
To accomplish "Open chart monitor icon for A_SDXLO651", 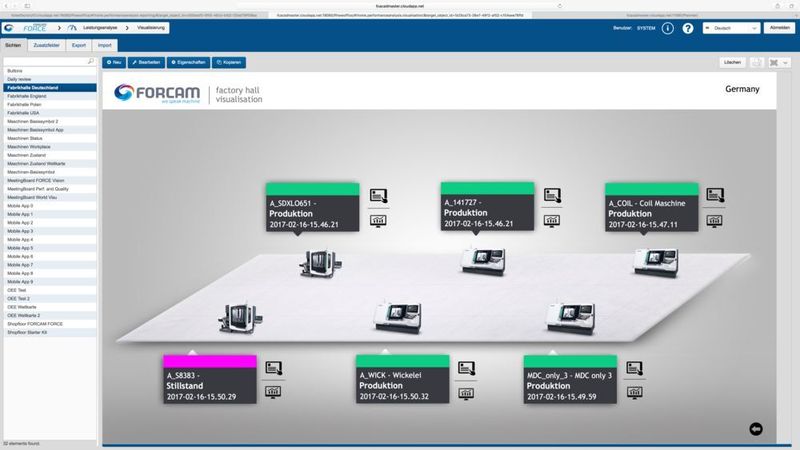I will tap(378, 221).
